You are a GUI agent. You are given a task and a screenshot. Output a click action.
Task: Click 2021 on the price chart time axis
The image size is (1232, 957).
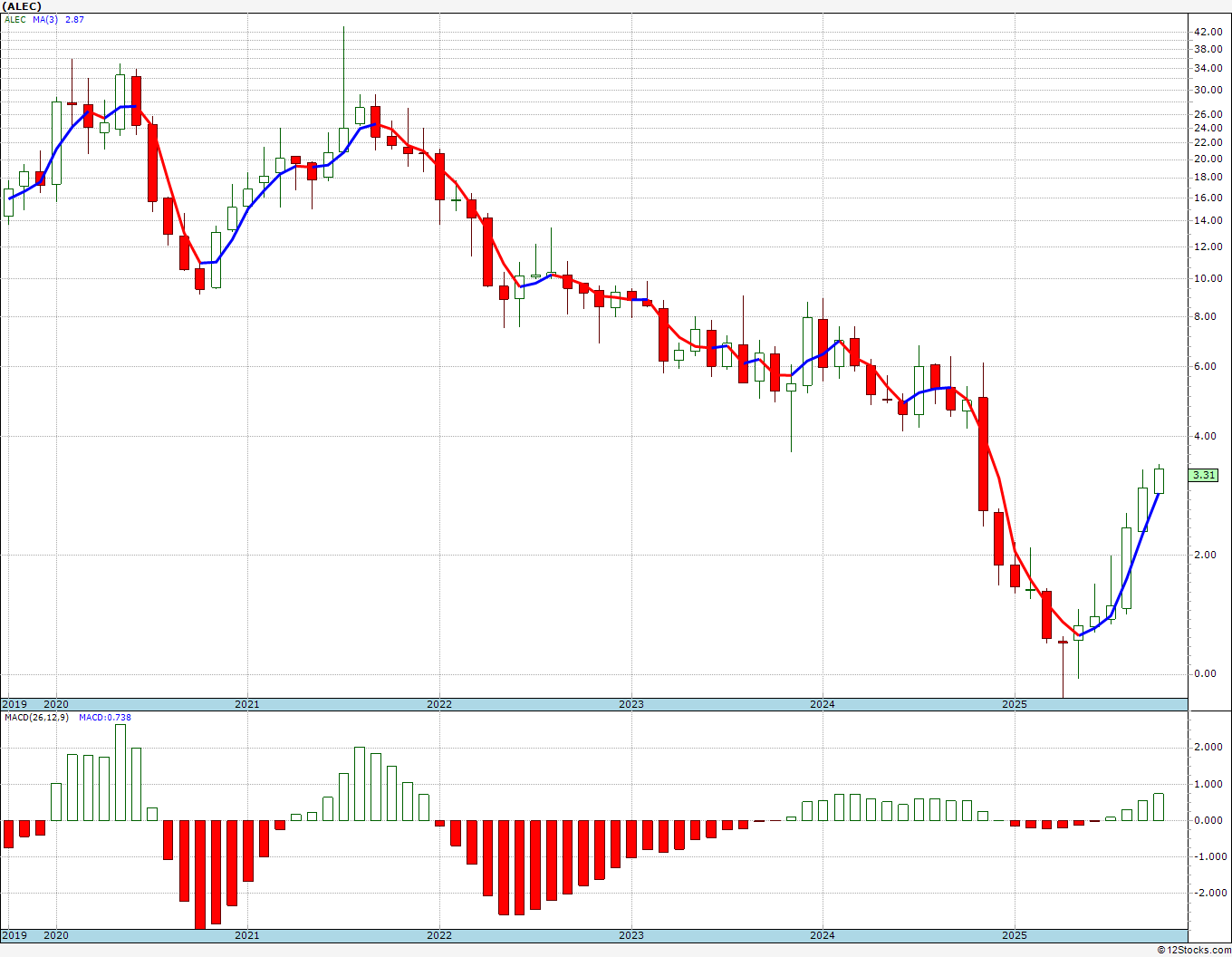click(247, 704)
